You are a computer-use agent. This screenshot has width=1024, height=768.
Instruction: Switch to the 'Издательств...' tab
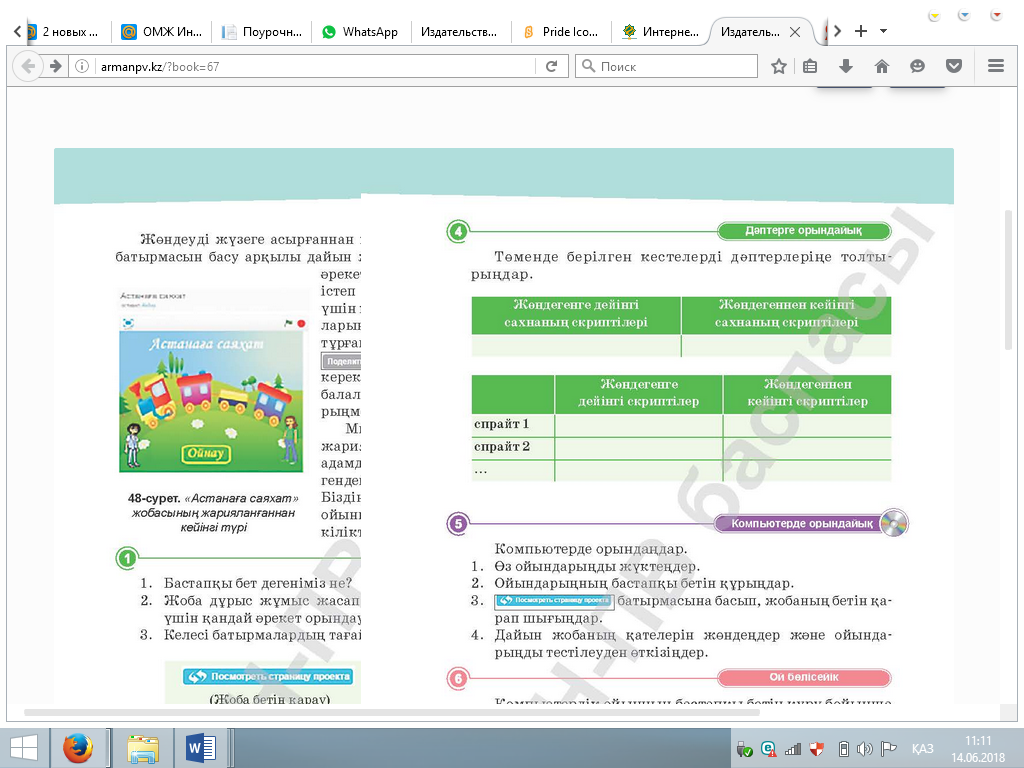pyautogui.click(x=458, y=31)
